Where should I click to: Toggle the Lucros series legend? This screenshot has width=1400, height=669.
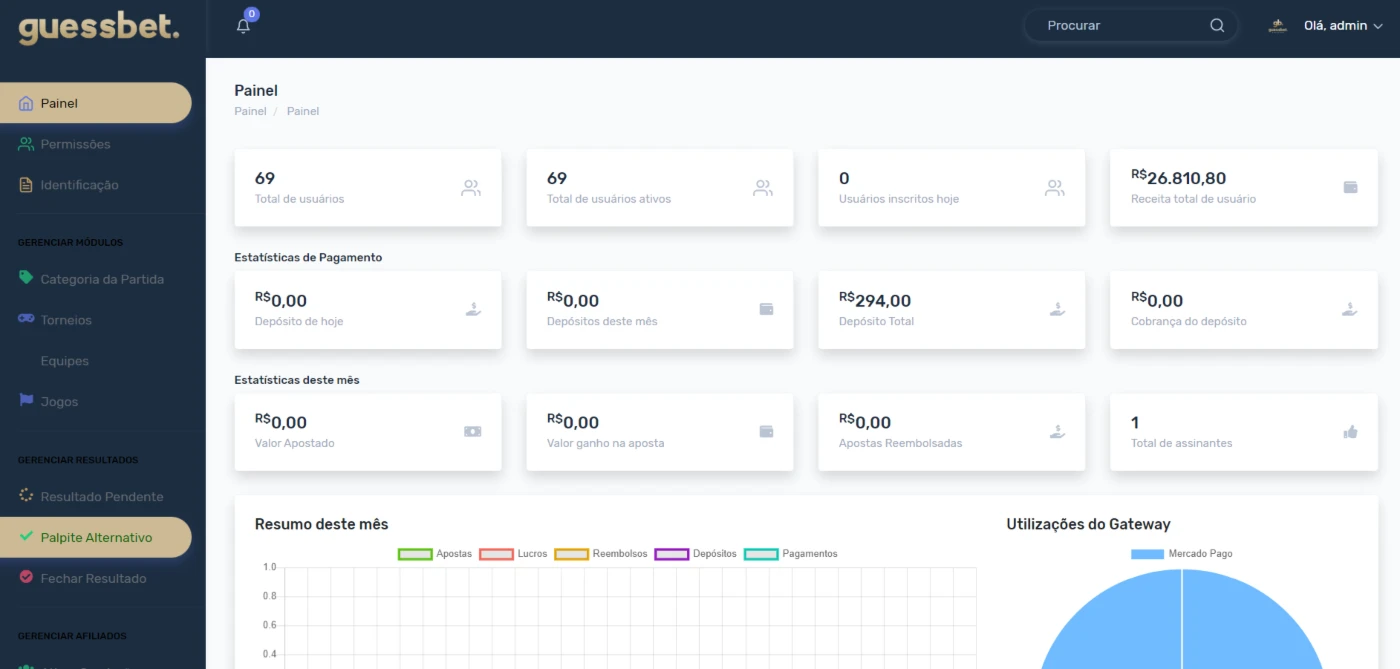(515, 554)
